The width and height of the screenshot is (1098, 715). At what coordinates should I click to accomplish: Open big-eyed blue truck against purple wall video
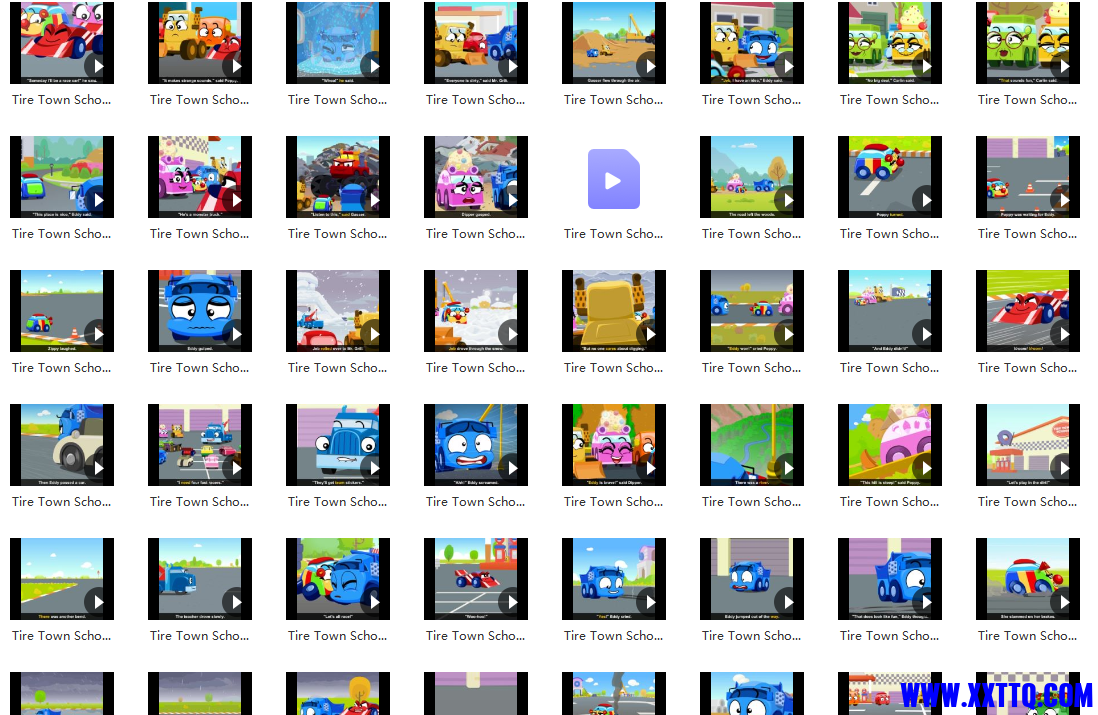coord(889,578)
